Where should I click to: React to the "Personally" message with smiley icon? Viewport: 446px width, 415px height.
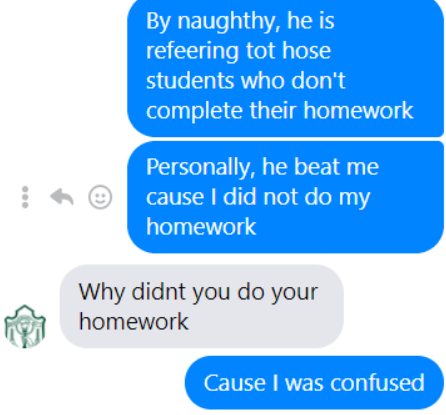pos(100,197)
